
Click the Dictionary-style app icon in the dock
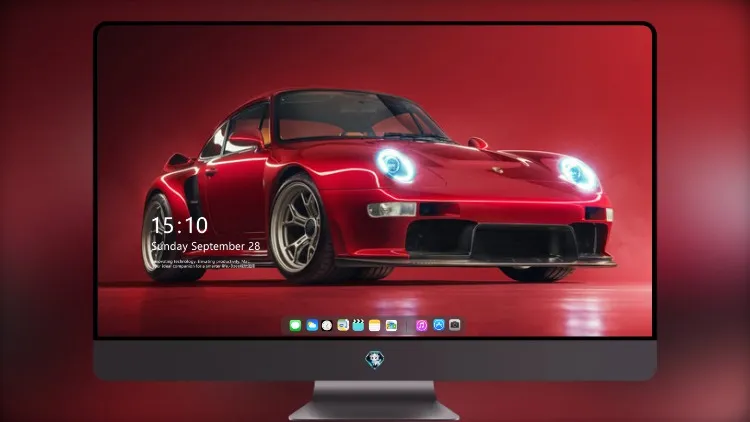coord(343,325)
